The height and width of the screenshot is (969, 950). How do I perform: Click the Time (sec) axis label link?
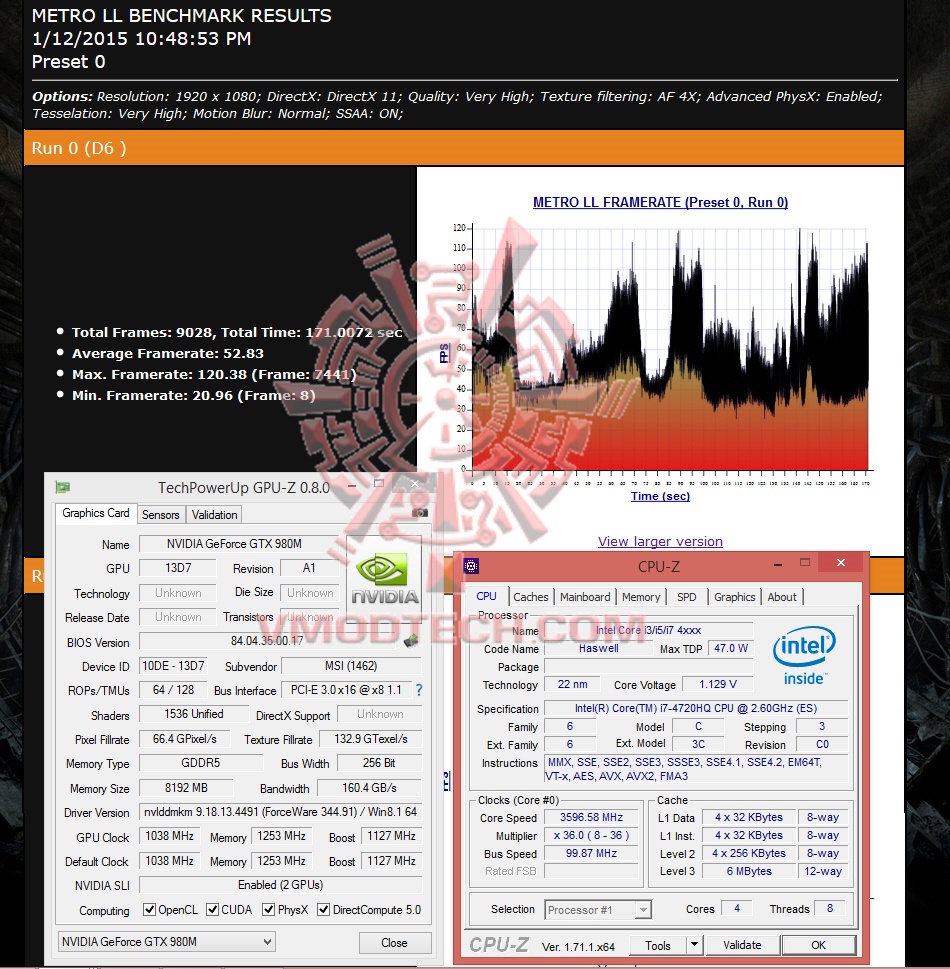coord(660,496)
